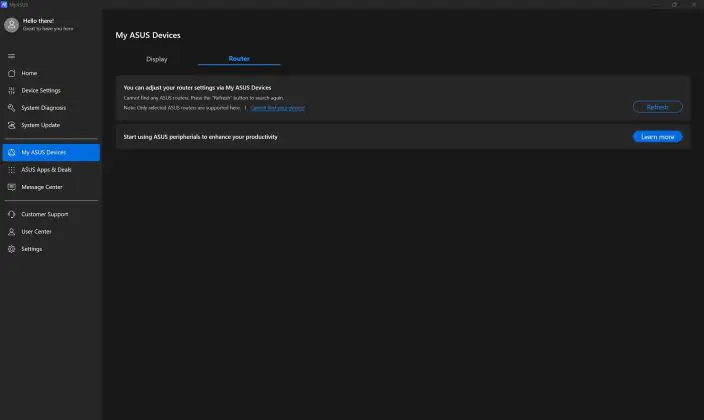Select the Router tab
Image resolution: width=704 pixels, height=420 pixels.
click(x=239, y=59)
